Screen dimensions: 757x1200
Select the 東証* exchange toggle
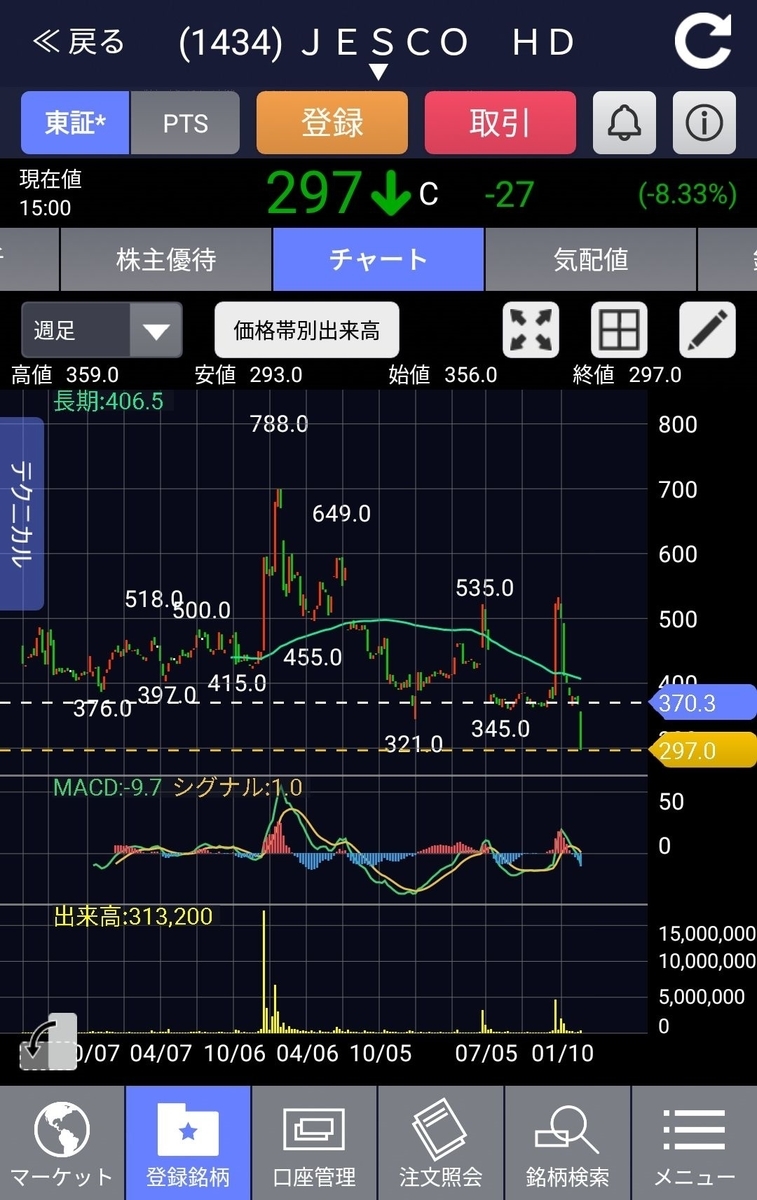(x=75, y=123)
